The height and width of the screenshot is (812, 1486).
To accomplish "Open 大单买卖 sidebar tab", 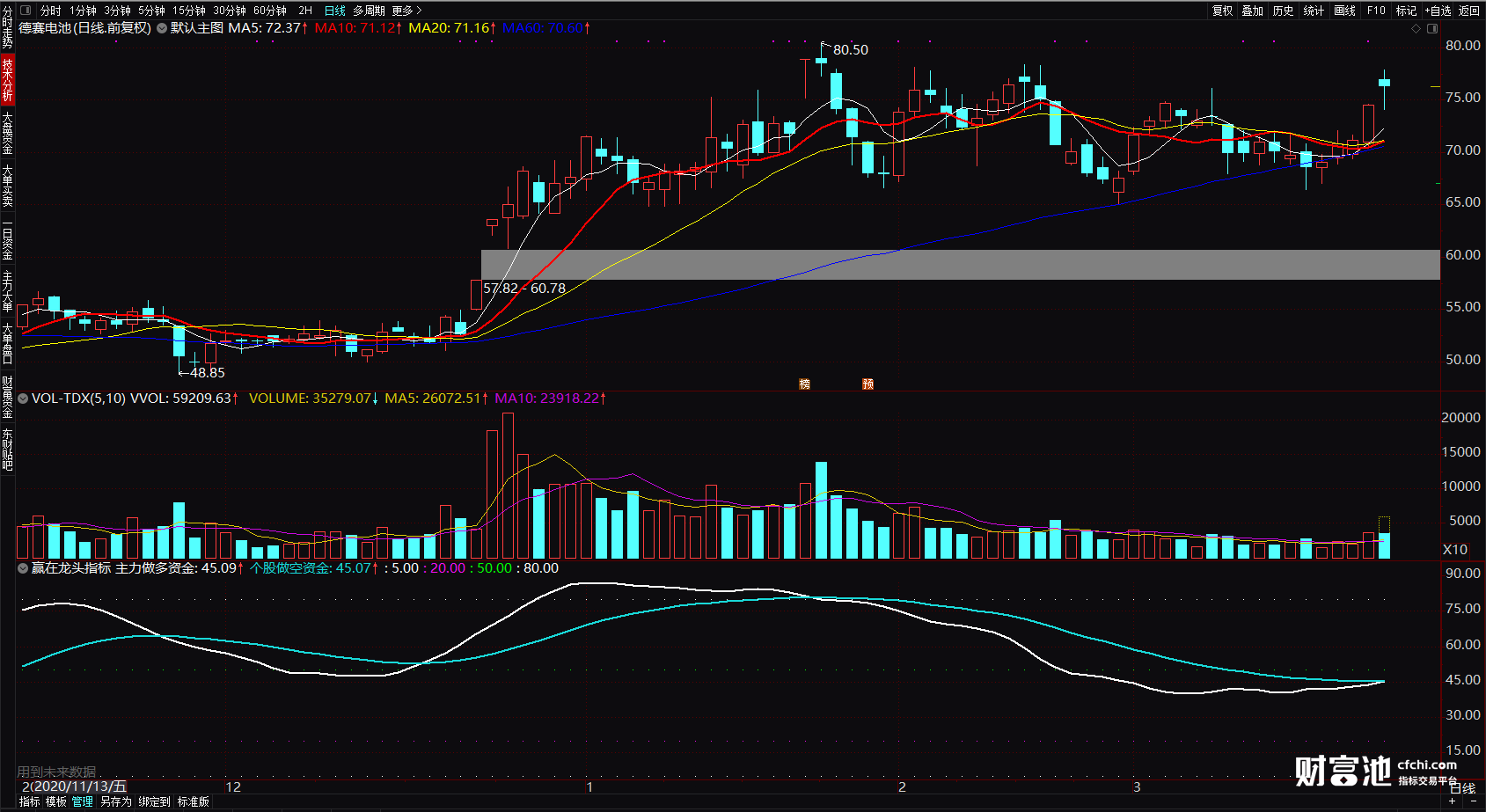I will click(x=7, y=185).
